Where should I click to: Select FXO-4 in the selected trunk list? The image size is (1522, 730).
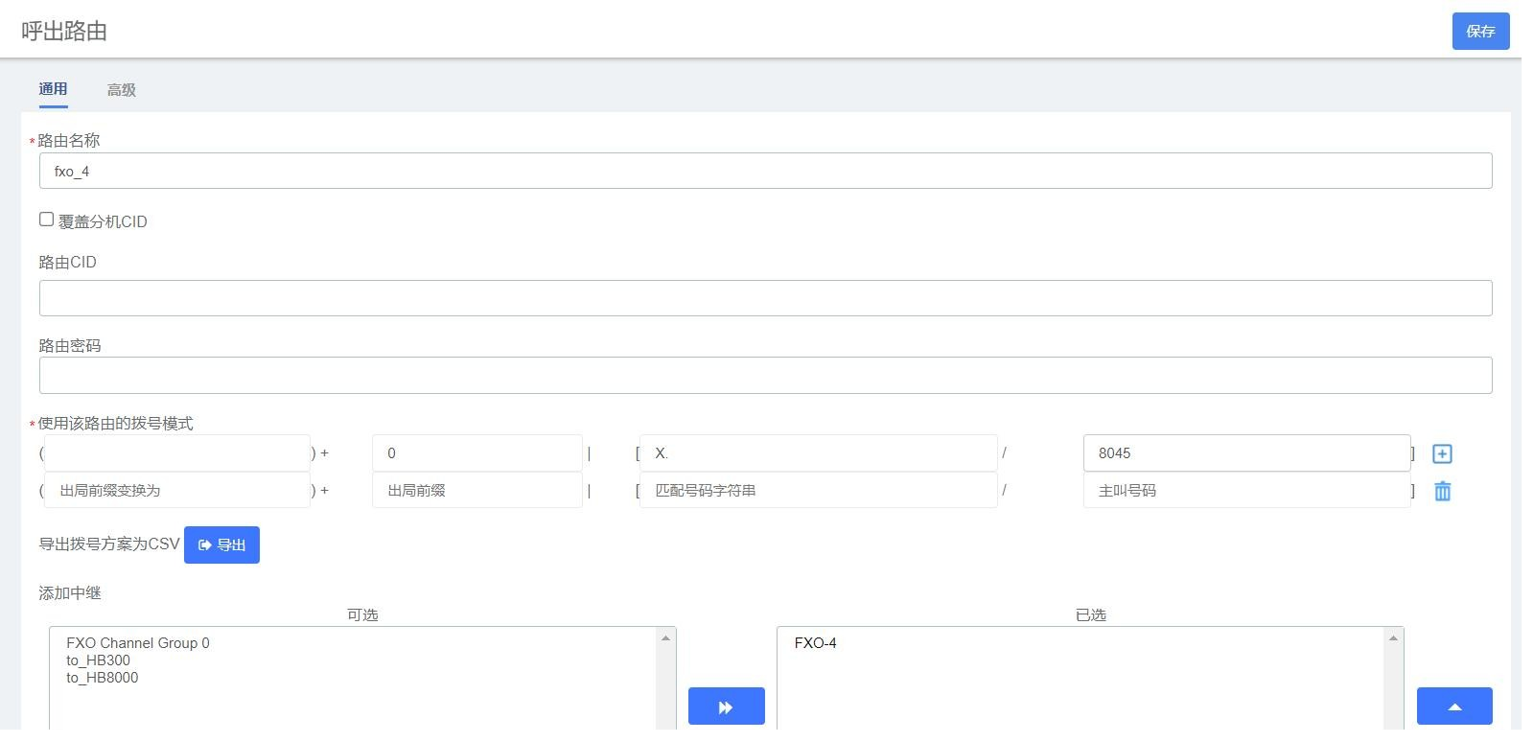[x=815, y=643]
